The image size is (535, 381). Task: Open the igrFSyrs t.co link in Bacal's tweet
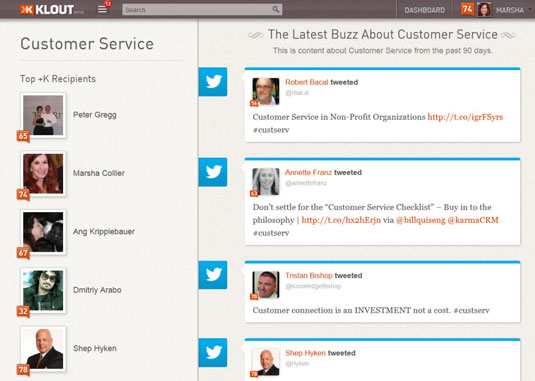[x=465, y=117]
